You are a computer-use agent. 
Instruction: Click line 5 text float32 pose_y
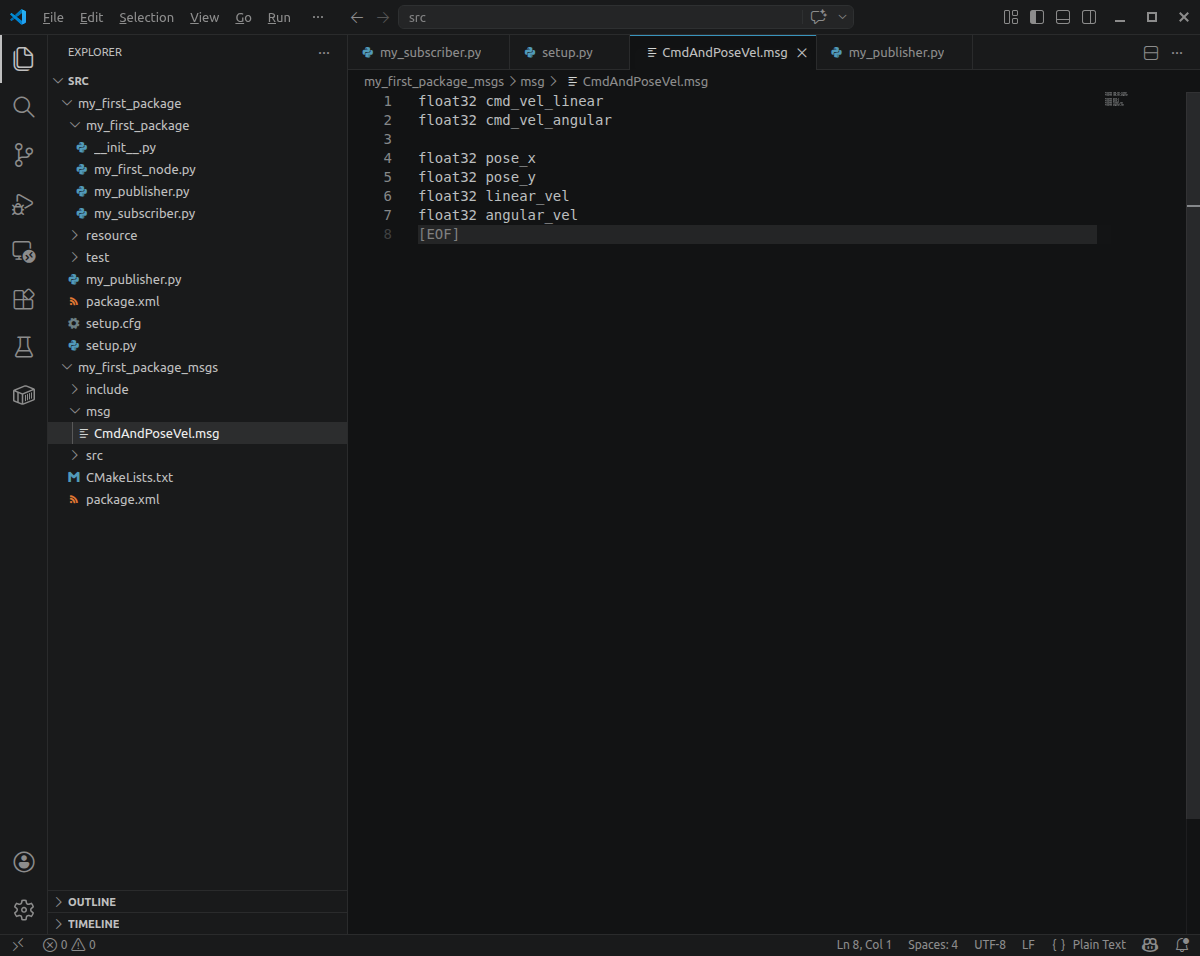coord(477,177)
